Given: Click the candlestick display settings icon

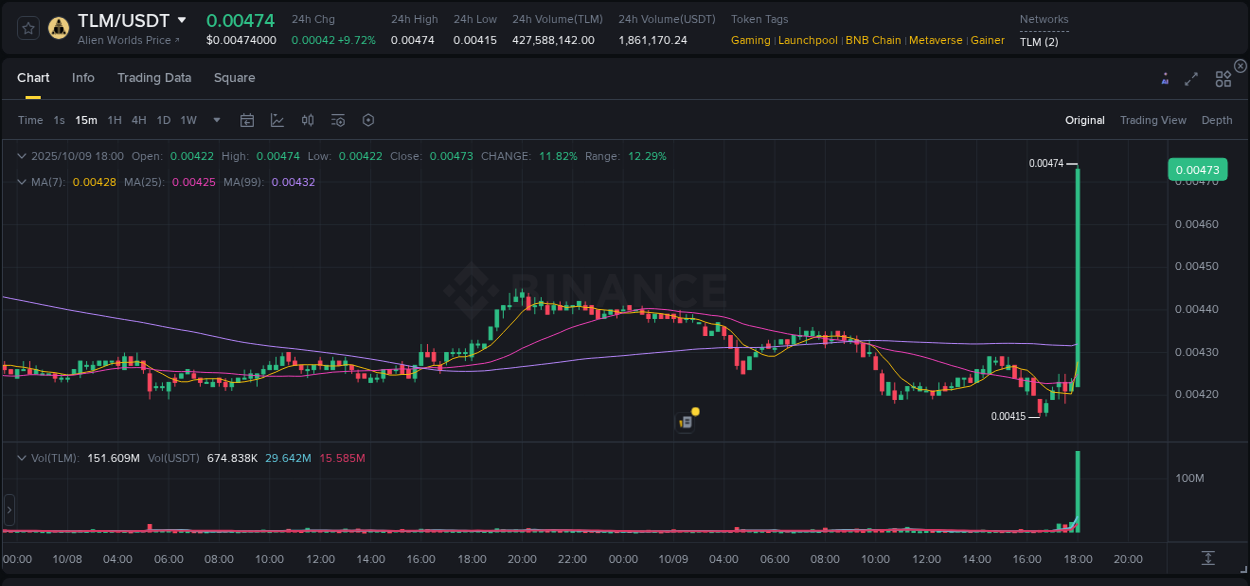Looking at the screenshot, I should [308, 120].
